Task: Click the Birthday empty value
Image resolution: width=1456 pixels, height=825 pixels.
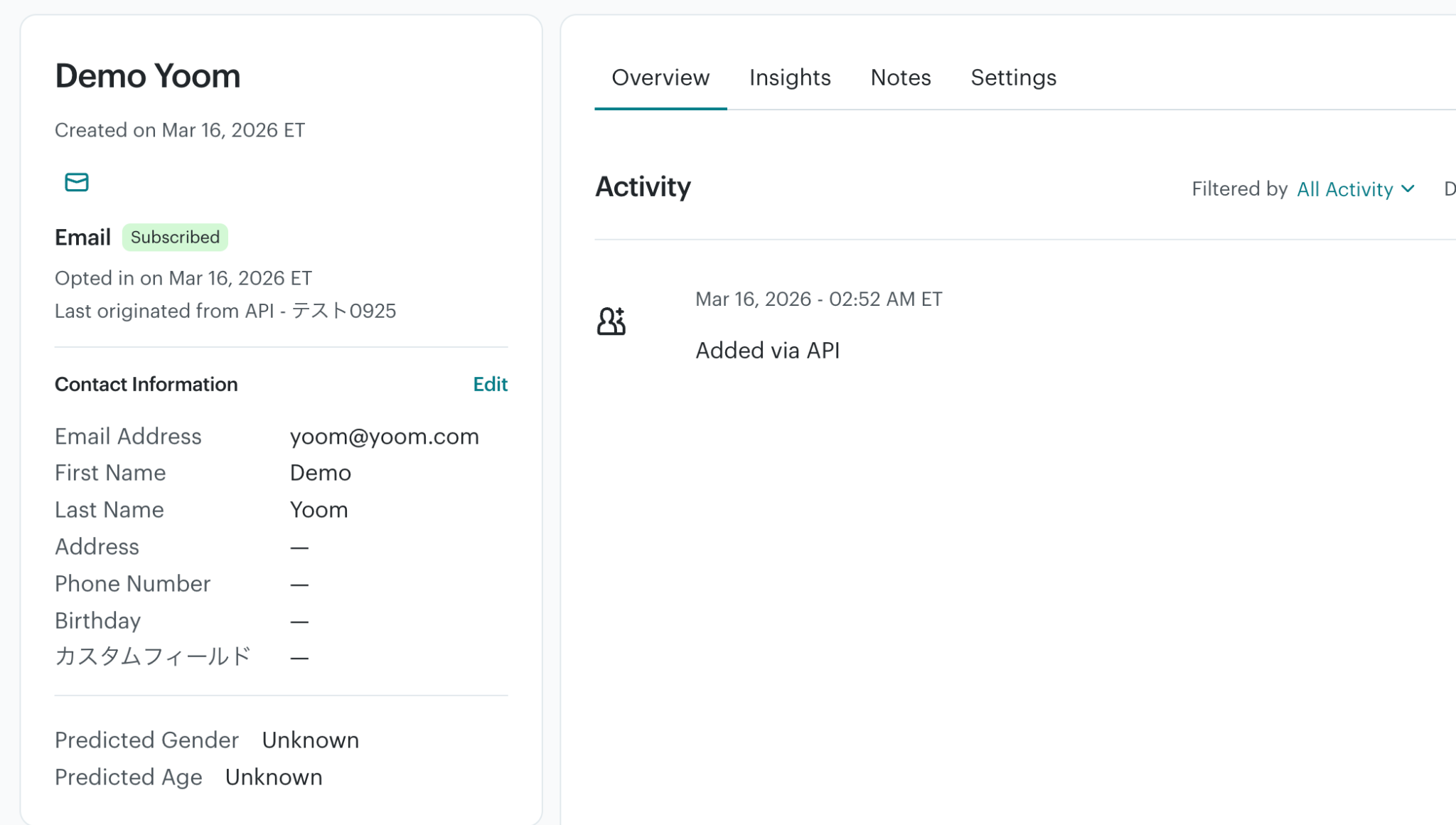Action: [x=299, y=622]
